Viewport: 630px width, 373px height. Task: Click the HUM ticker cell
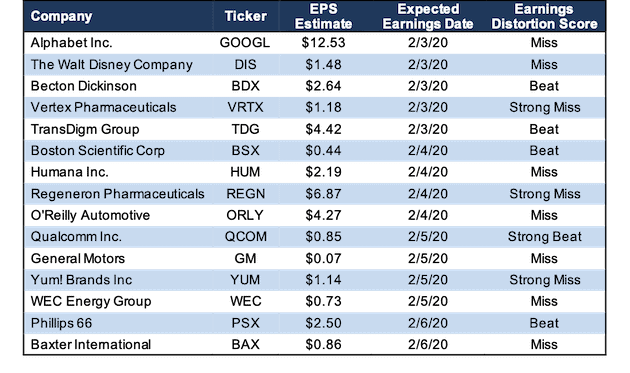[245, 172]
